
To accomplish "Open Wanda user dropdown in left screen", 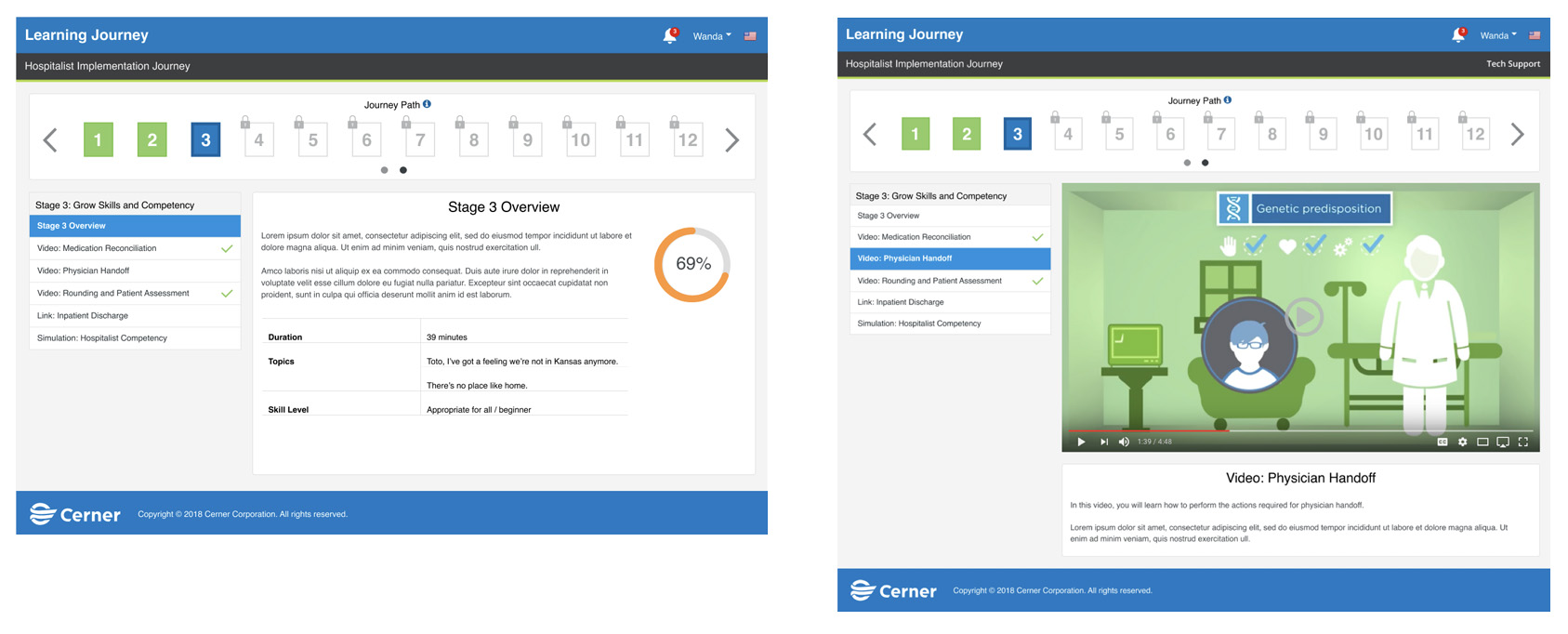I will pyautogui.click(x=712, y=36).
